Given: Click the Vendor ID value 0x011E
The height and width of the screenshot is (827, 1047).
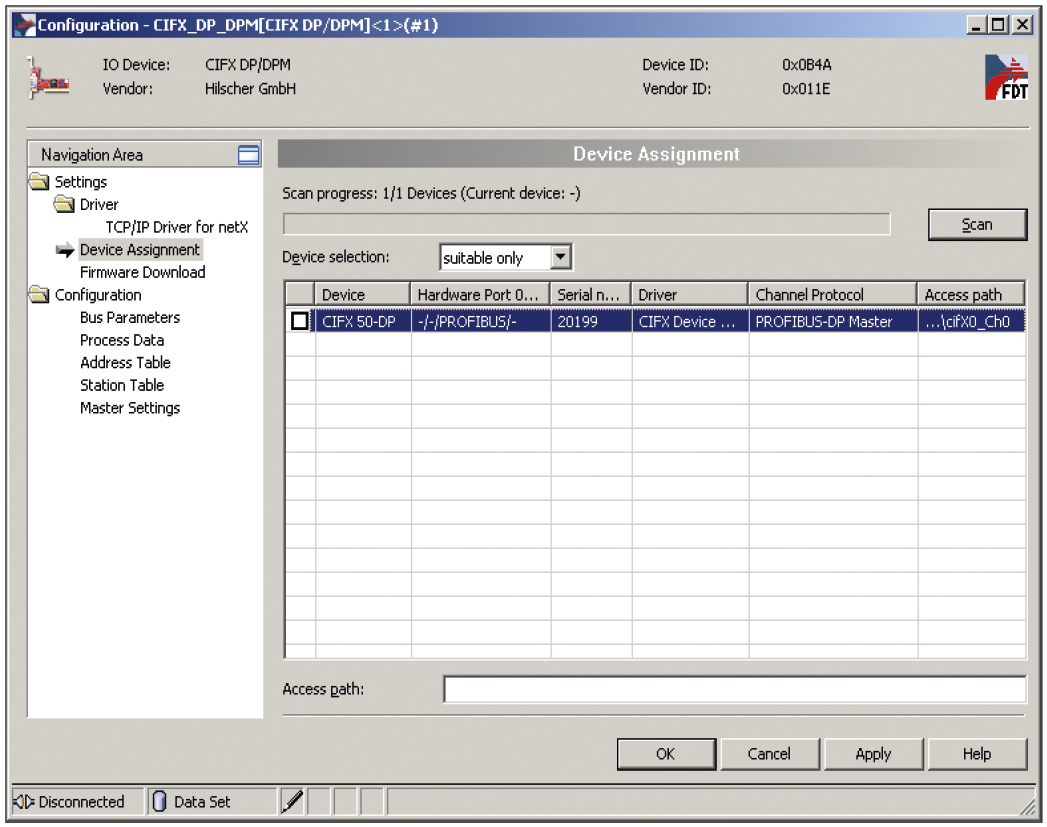Looking at the screenshot, I should 806,89.
